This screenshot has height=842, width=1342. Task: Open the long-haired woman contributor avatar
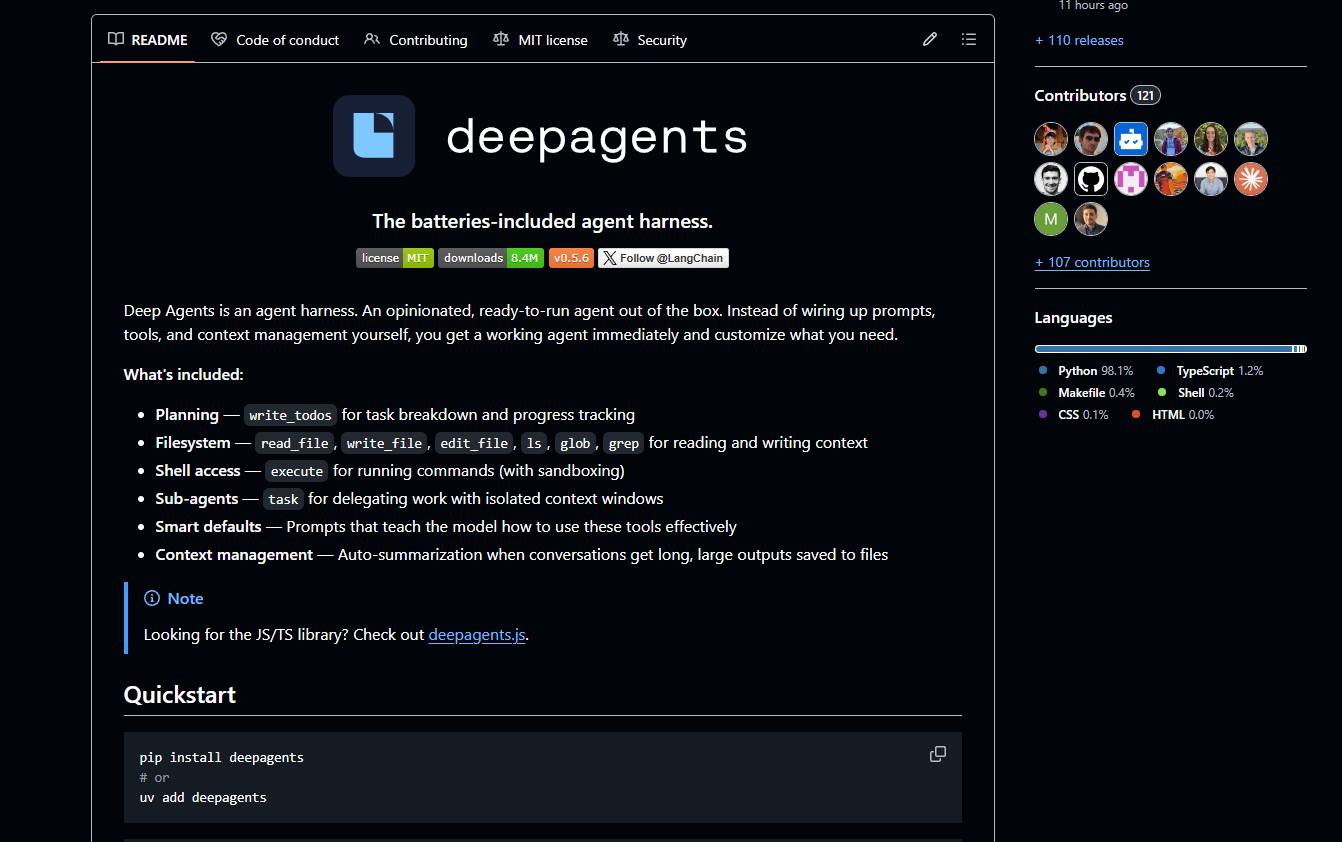[1211, 139]
